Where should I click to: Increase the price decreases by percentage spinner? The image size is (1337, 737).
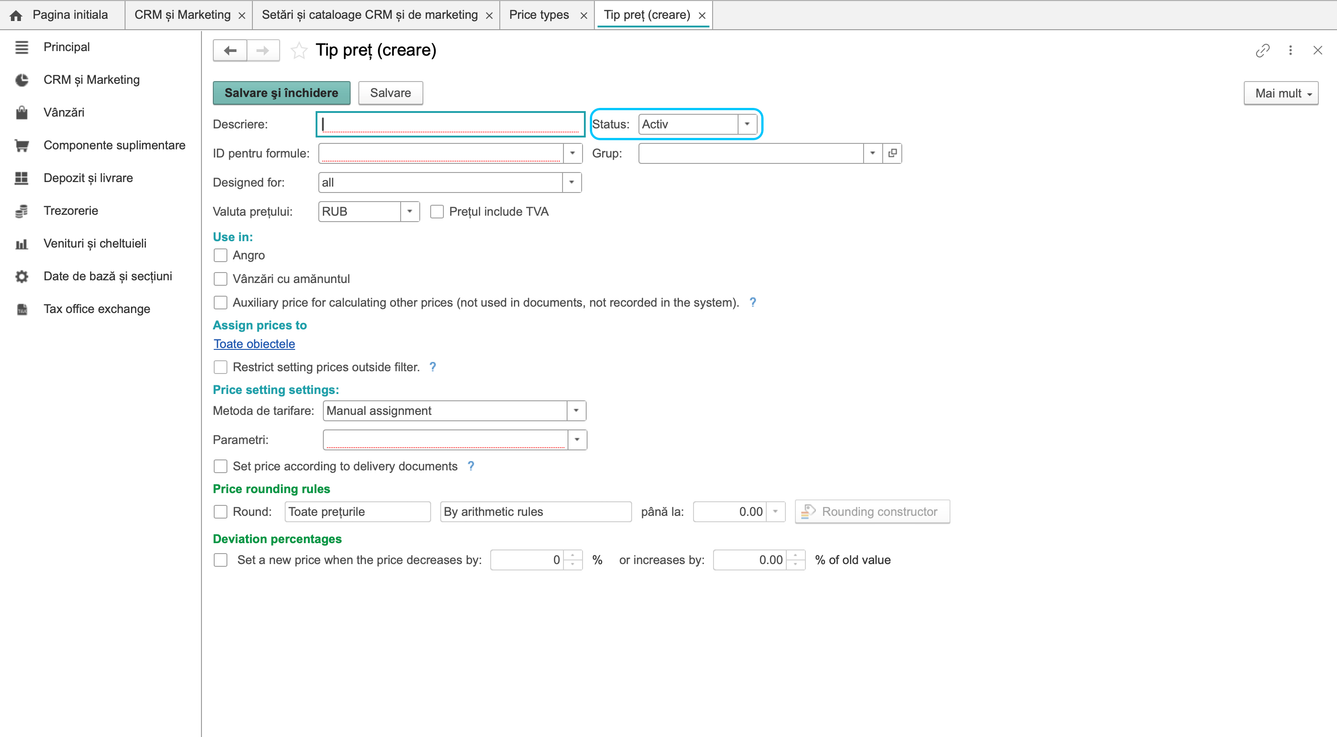pyautogui.click(x=573, y=555)
